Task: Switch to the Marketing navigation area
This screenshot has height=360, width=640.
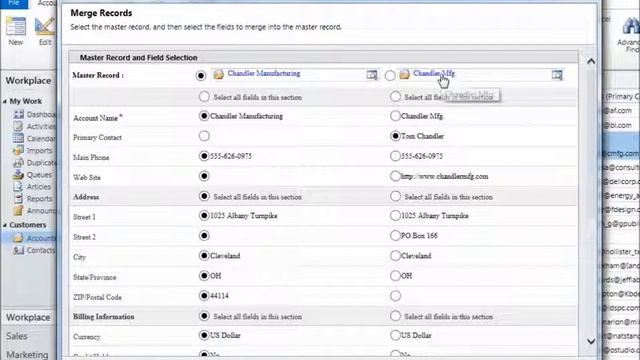Action: point(27,354)
